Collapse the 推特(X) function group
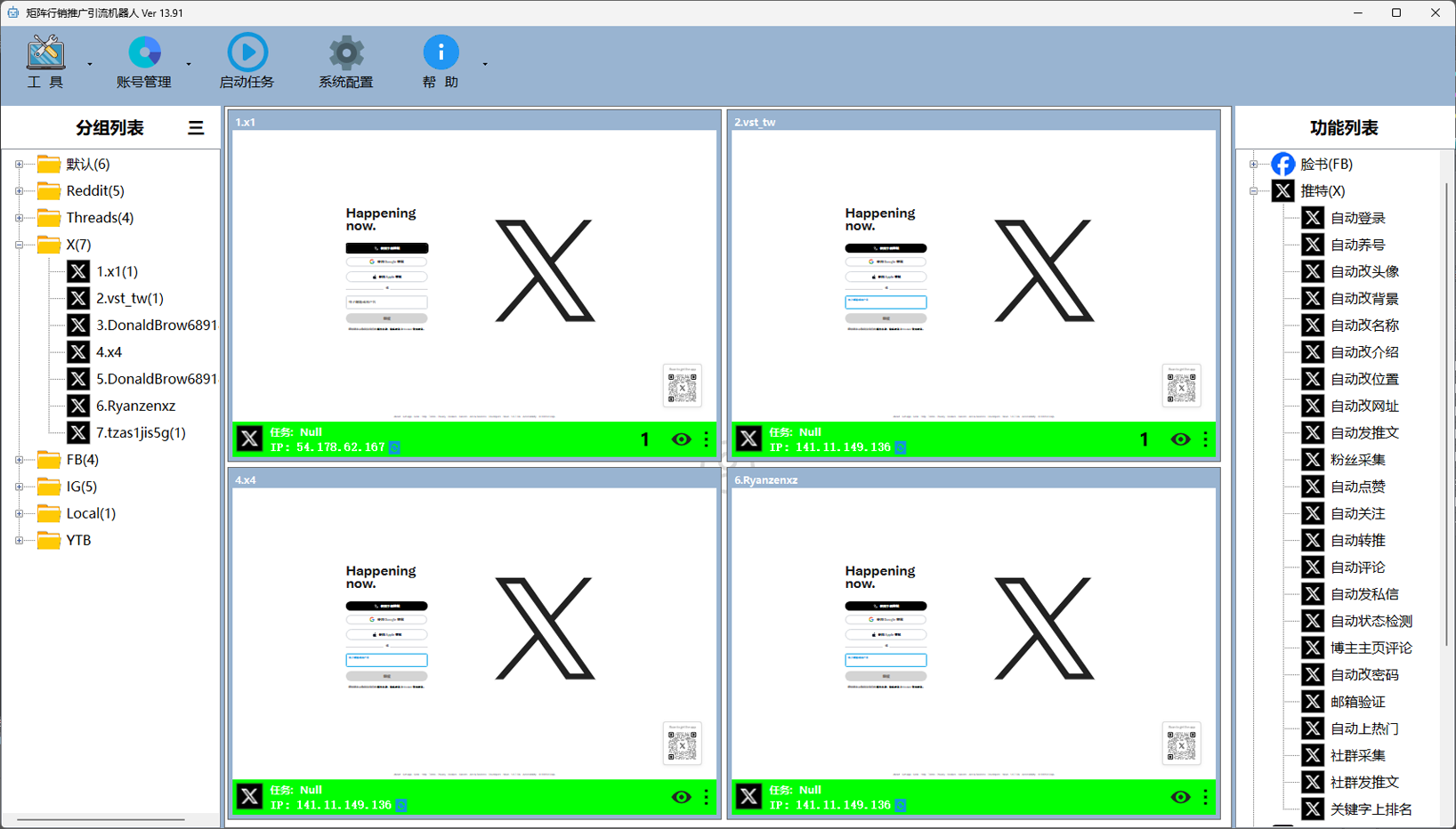Viewport: 1456px width, 829px height. pos(1254,191)
